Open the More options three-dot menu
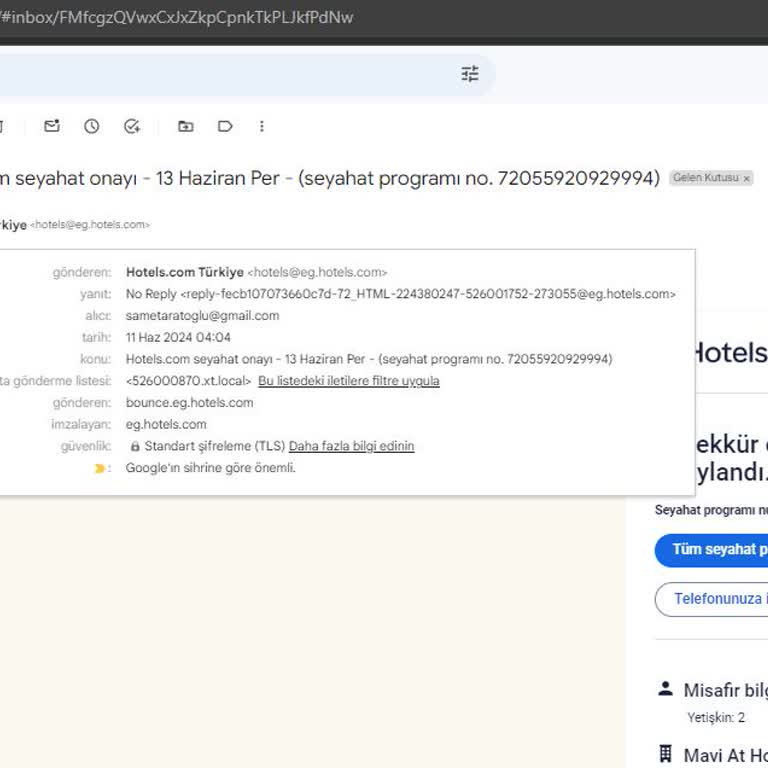 tap(262, 126)
